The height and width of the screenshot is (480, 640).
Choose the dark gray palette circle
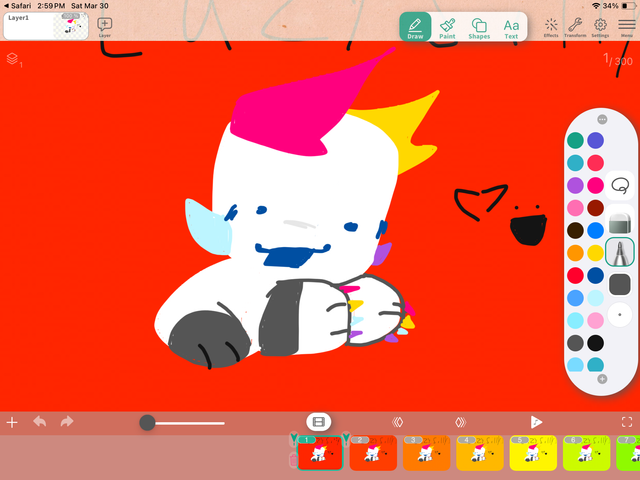[575, 343]
